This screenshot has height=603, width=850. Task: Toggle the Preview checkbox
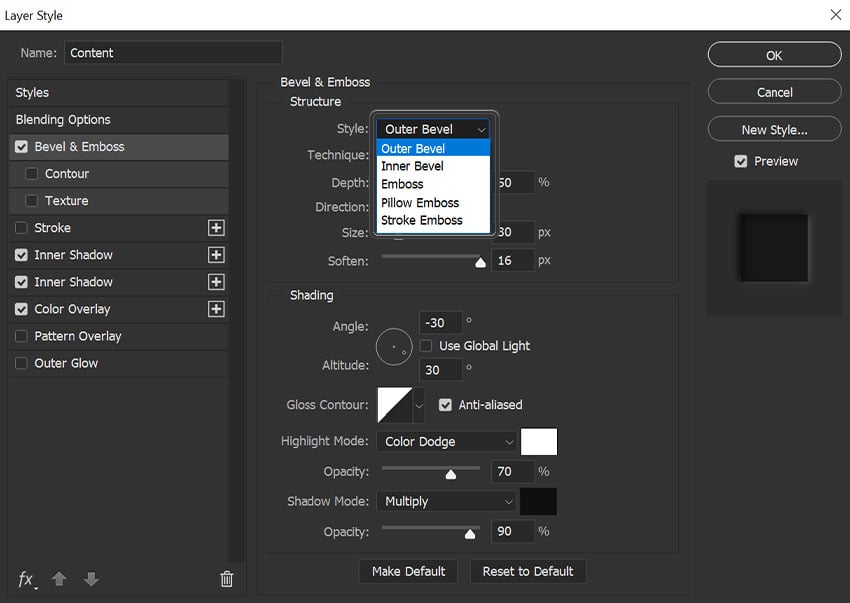click(741, 161)
